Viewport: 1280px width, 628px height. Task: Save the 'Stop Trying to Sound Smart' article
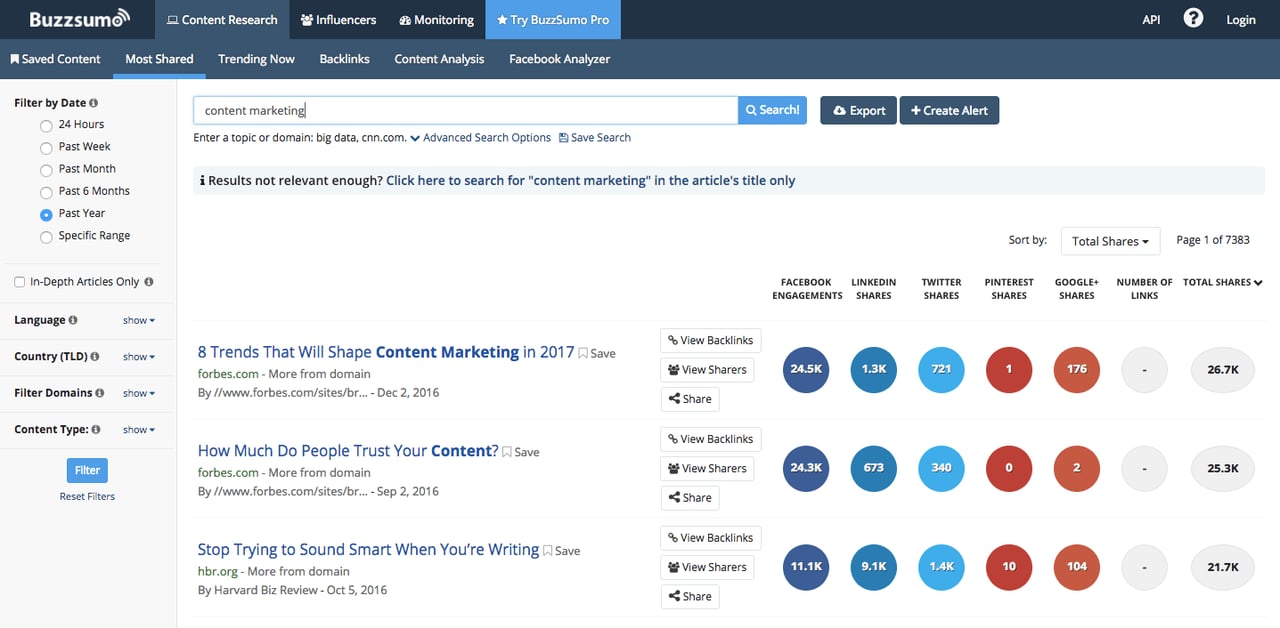pyautogui.click(x=562, y=551)
